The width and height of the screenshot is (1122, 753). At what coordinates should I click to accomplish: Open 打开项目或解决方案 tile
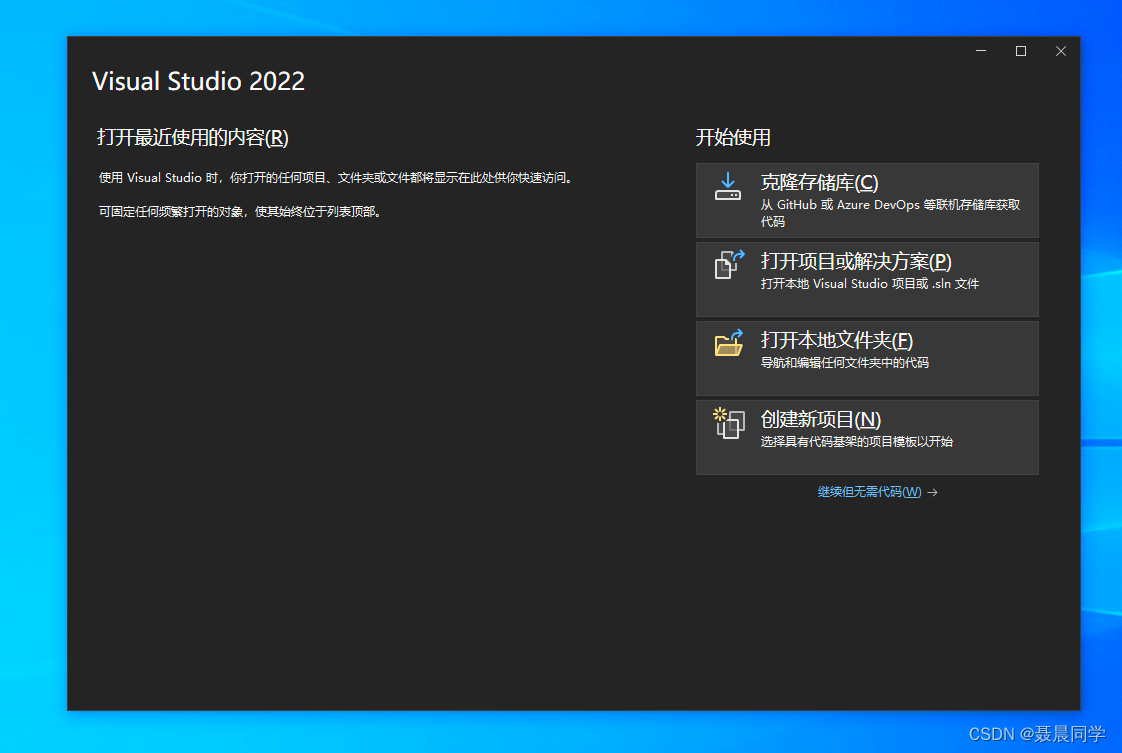point(866,278)
